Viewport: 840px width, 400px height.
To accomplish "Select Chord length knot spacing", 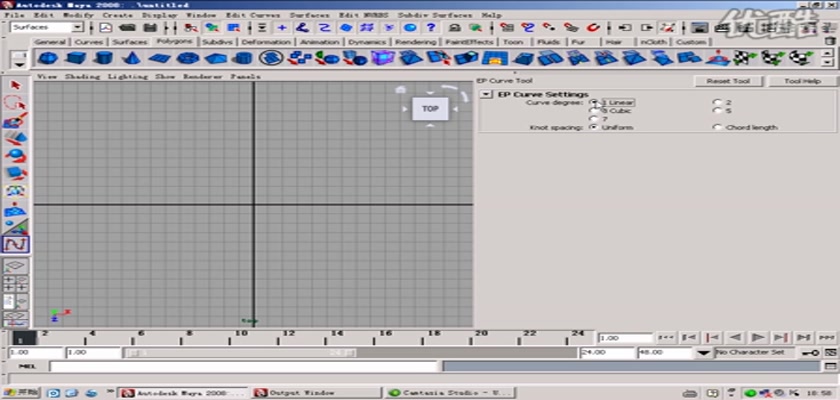I will (716, 128).
